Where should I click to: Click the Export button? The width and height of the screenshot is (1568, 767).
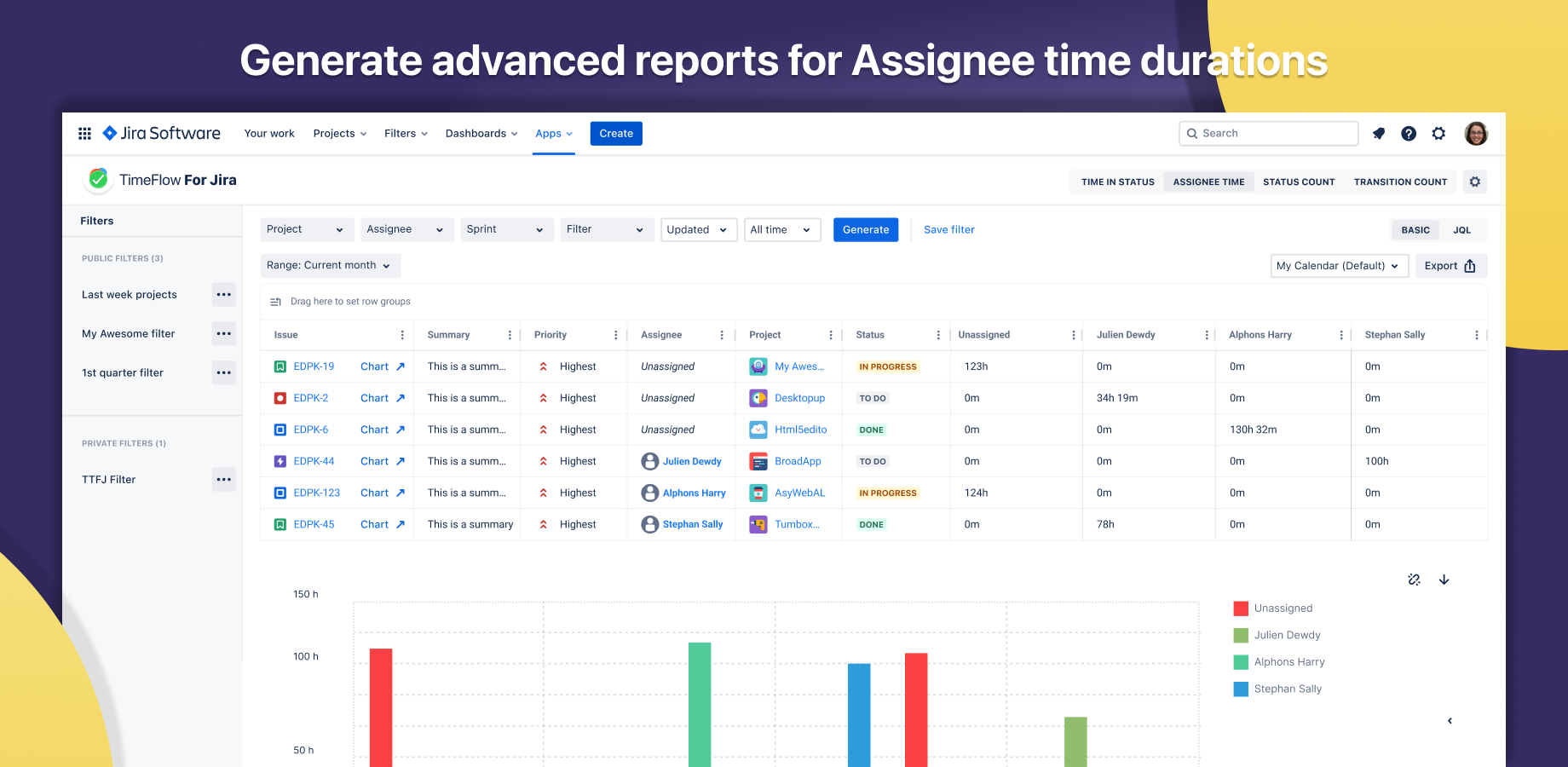pos(1451,266)
